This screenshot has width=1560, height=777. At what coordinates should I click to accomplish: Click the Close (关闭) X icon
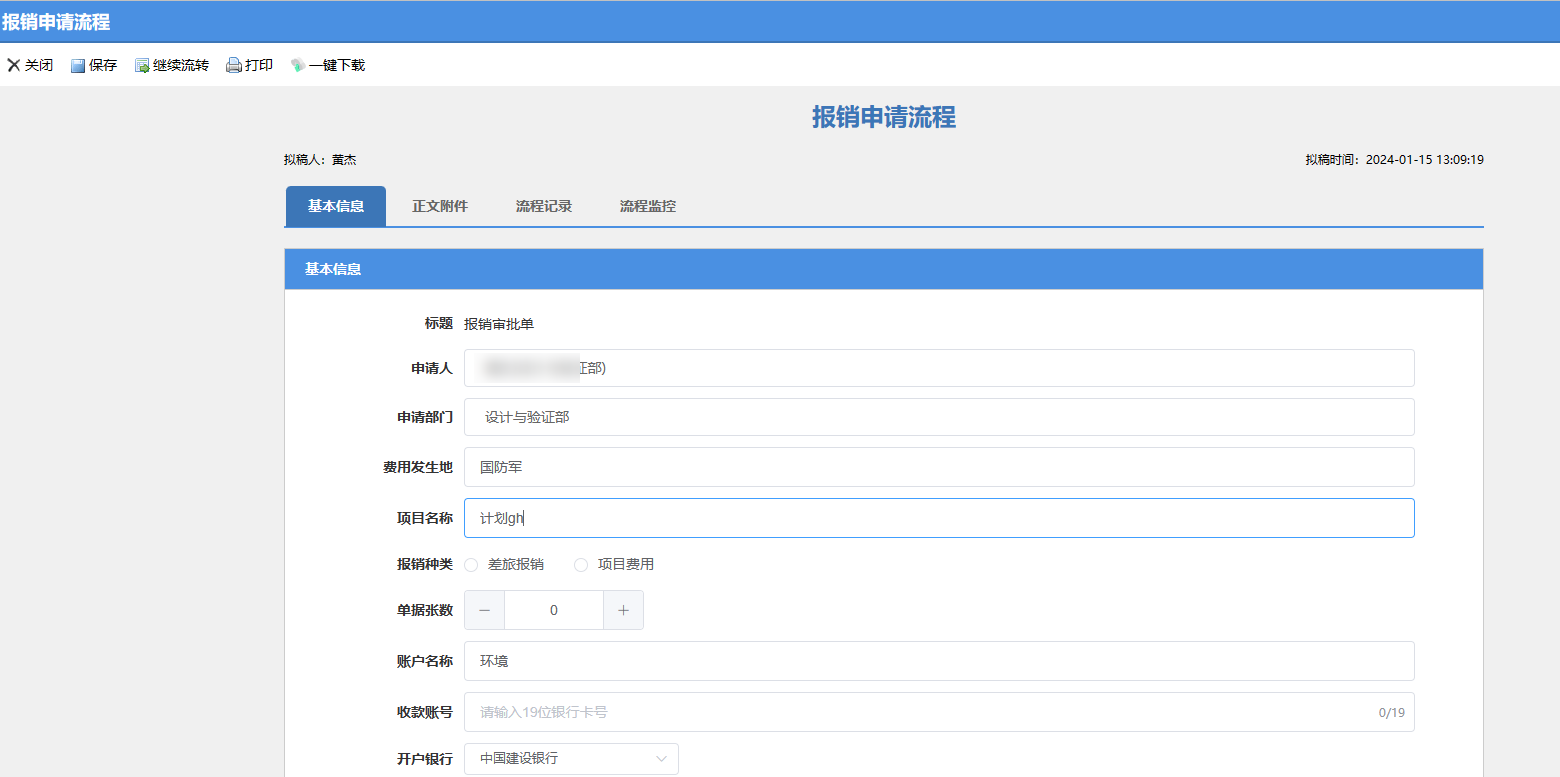pyautogui.click(x=14, y=65)
